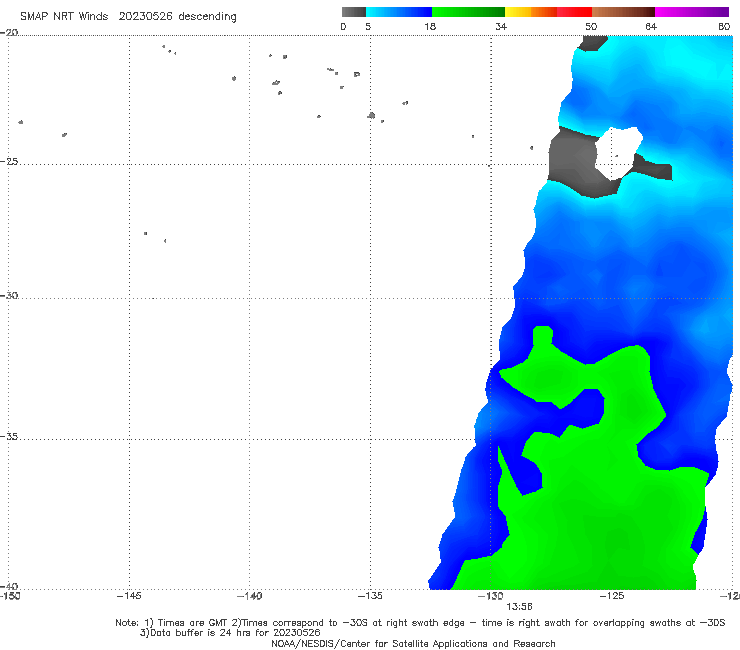Click the longitude axis label '-145'
Screen dimensions: 740x650
click(x=129, y=596)
